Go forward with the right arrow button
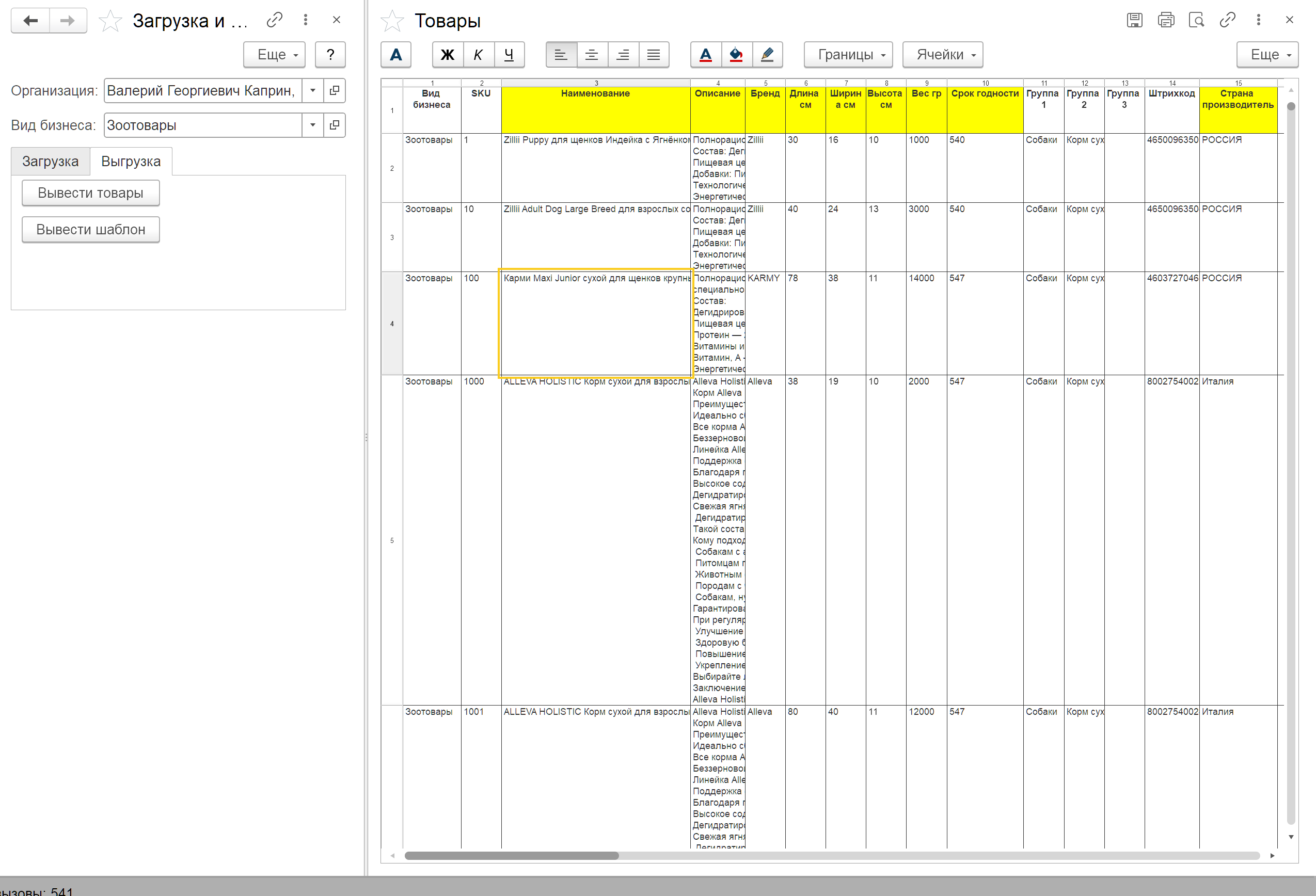 (x=68, y=21)
